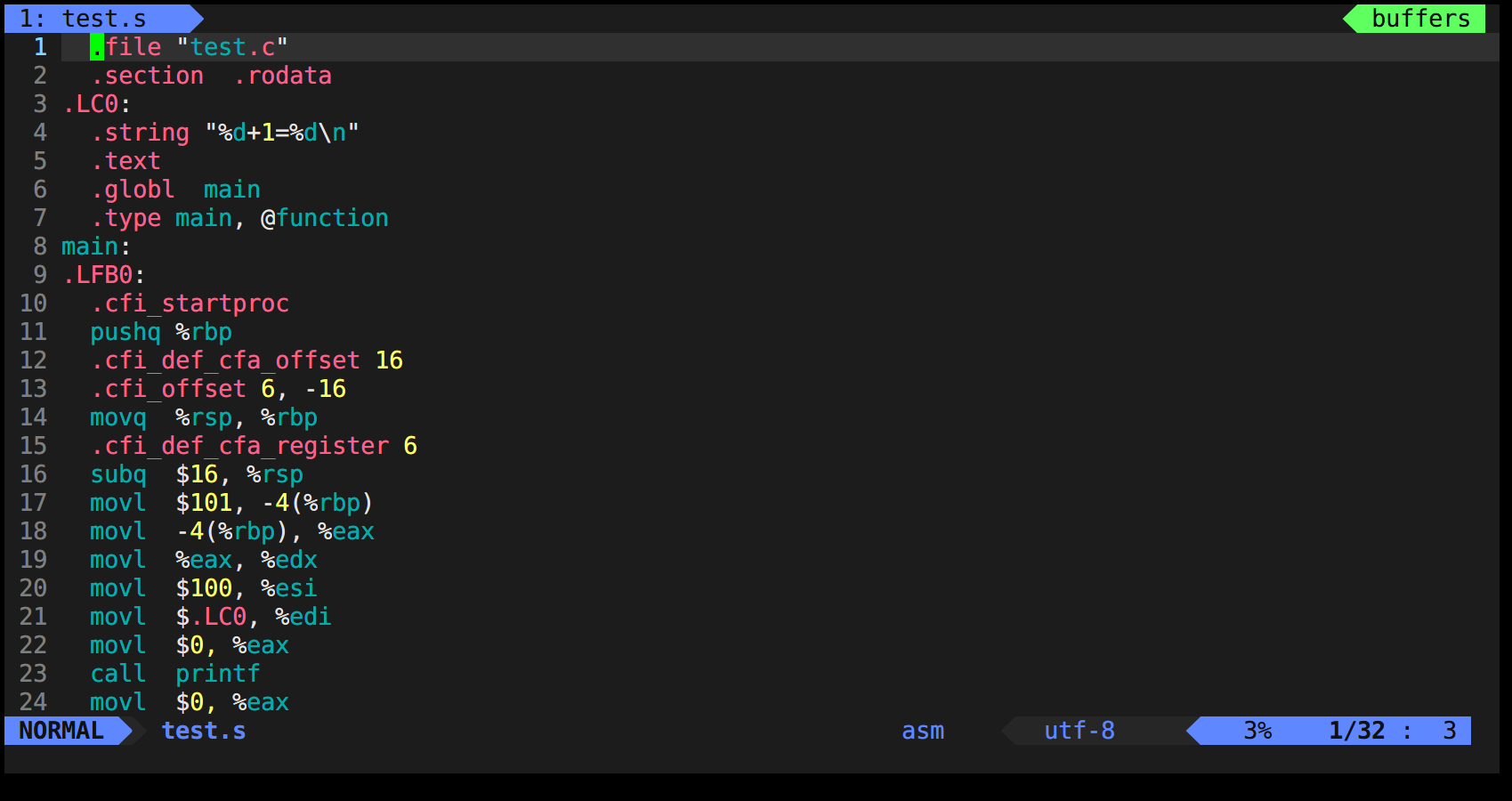Click '%esi' on line 20
The height and width of the screenshot is (801, 1512).
tap(289, 588)
